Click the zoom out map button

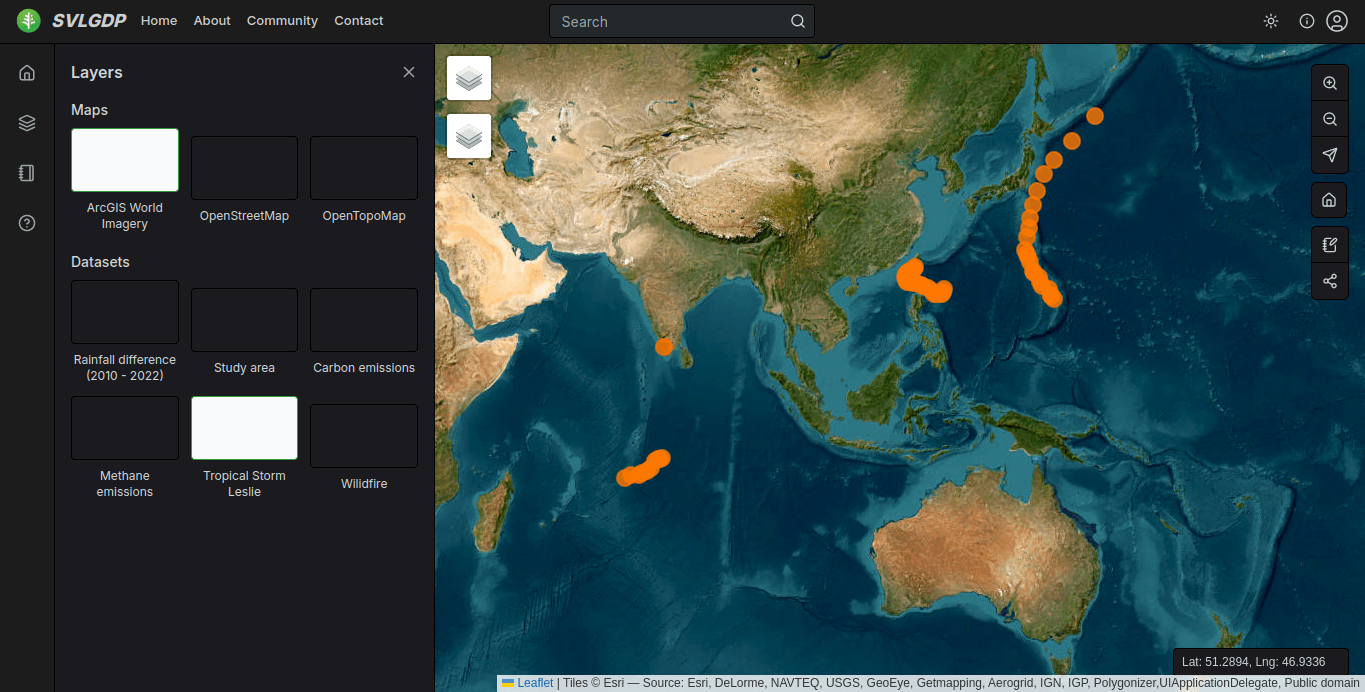(x=1329, y=119)
